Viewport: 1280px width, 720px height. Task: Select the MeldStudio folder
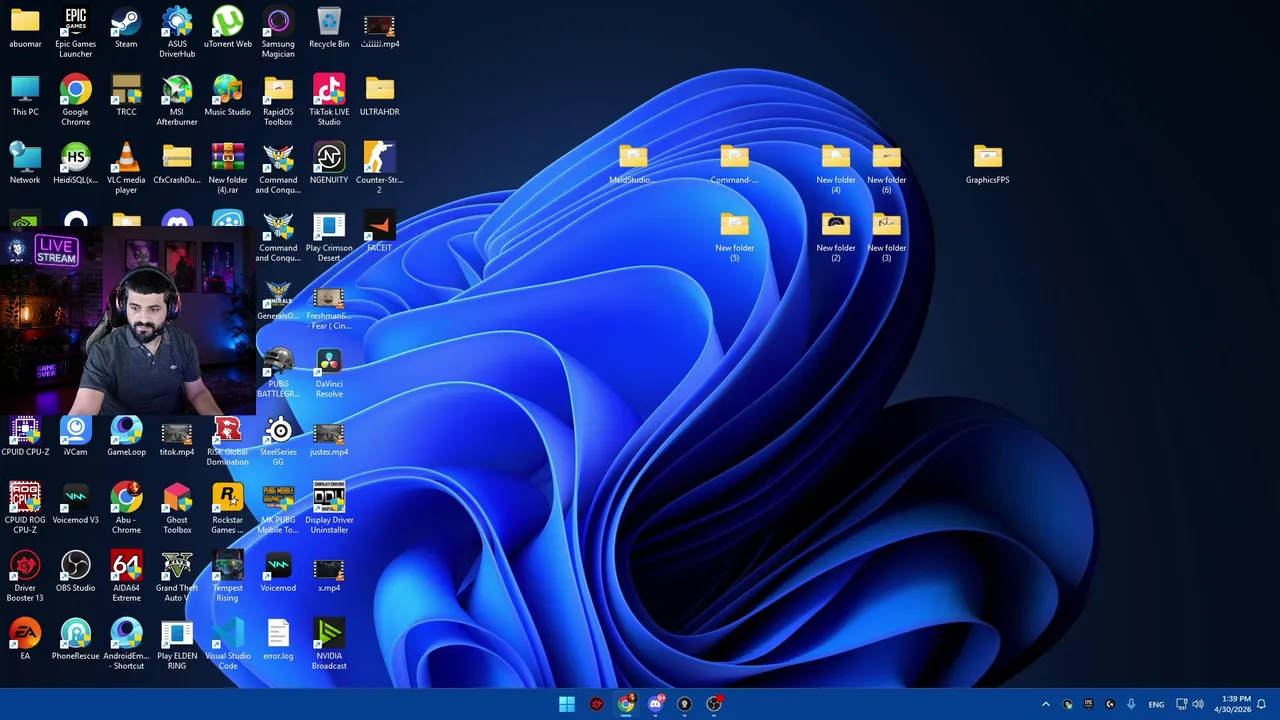(633, 165)
